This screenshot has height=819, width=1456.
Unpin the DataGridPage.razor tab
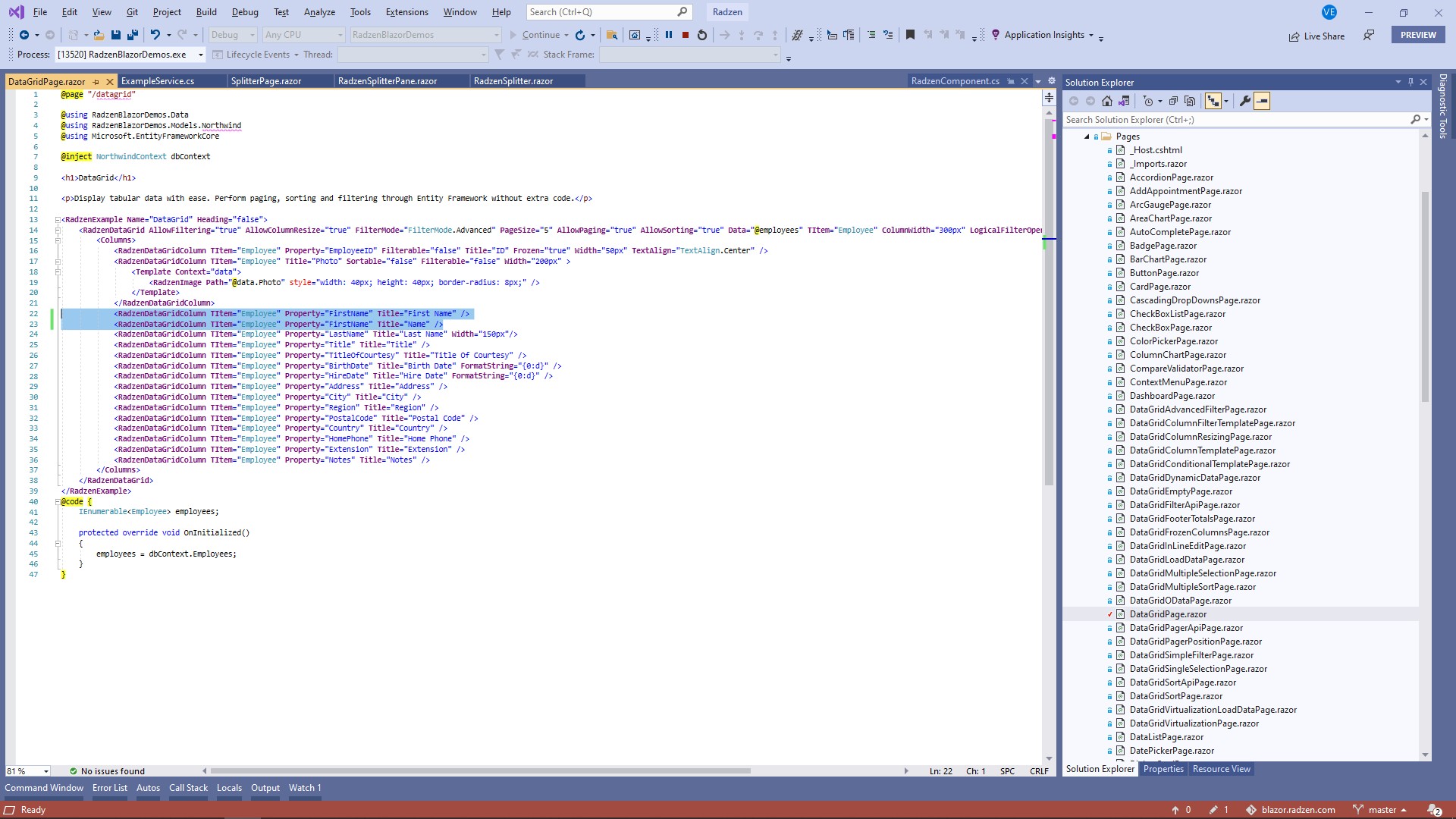pos(96,81)
